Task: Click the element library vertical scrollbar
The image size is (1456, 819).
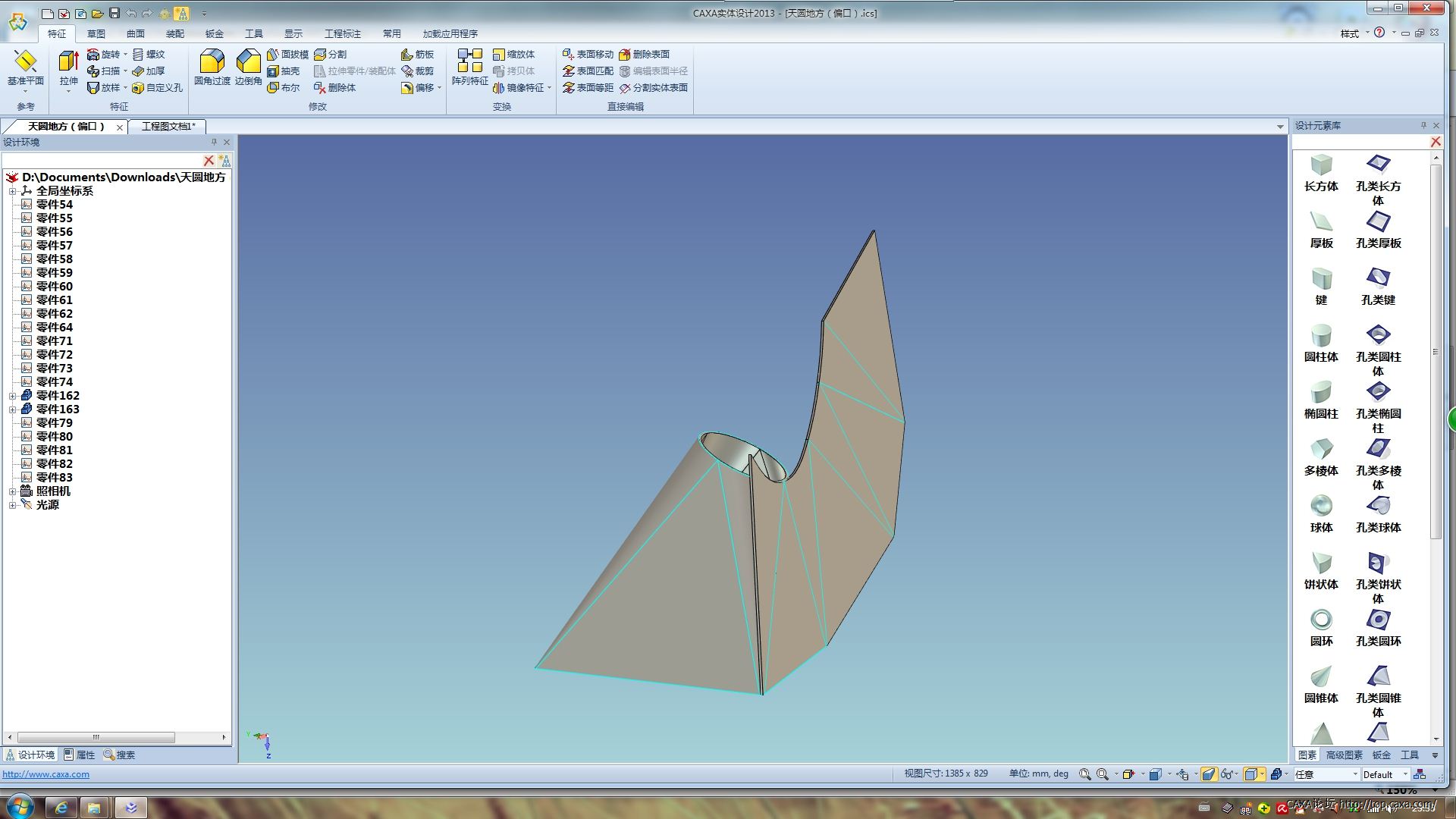Action: [1436, 350]
